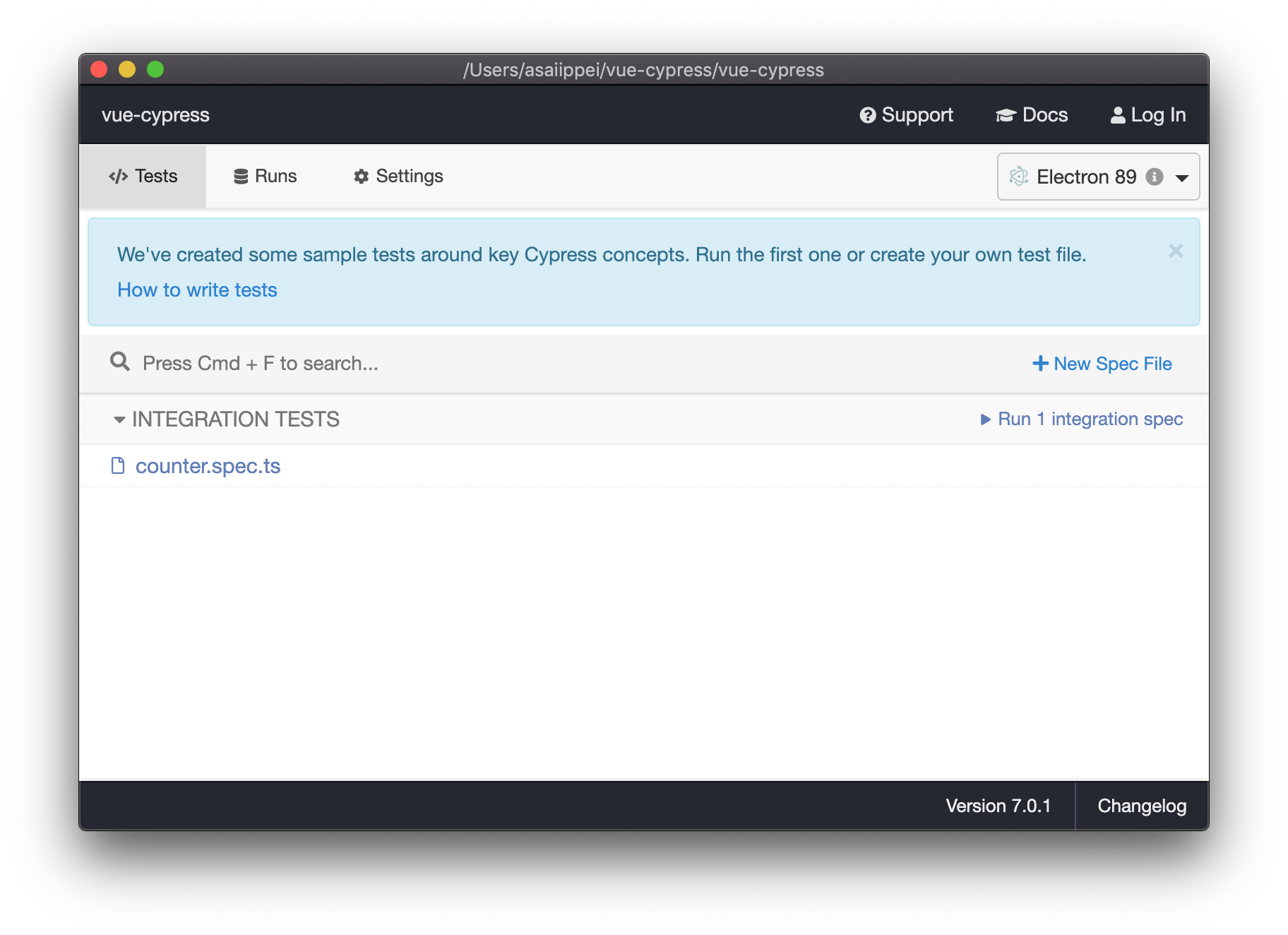
Task: Minimize the window with the yellow button
Action: [x=127, y=69]
